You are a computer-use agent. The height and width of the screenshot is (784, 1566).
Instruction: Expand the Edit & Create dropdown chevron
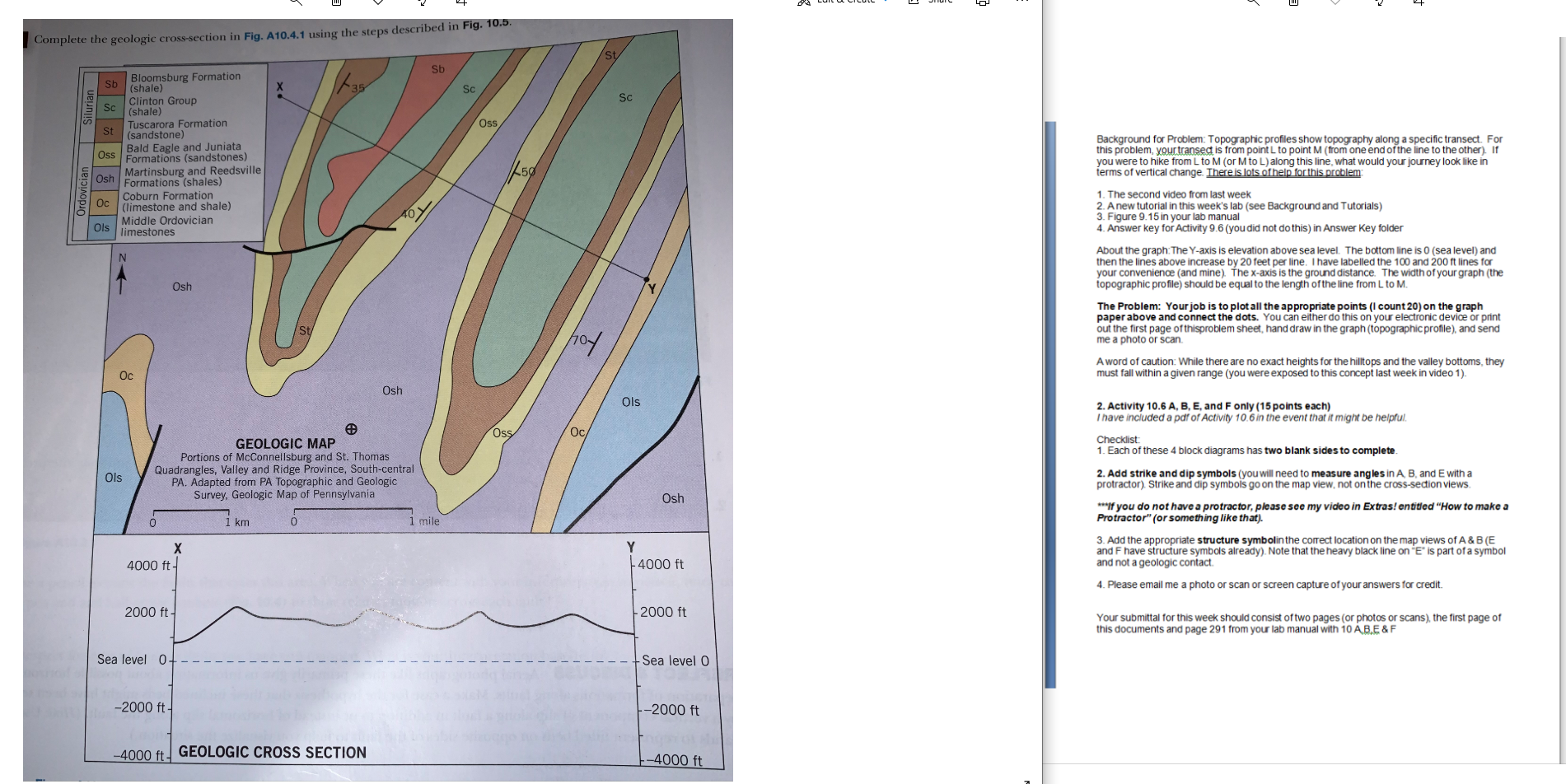coord(886,2)
